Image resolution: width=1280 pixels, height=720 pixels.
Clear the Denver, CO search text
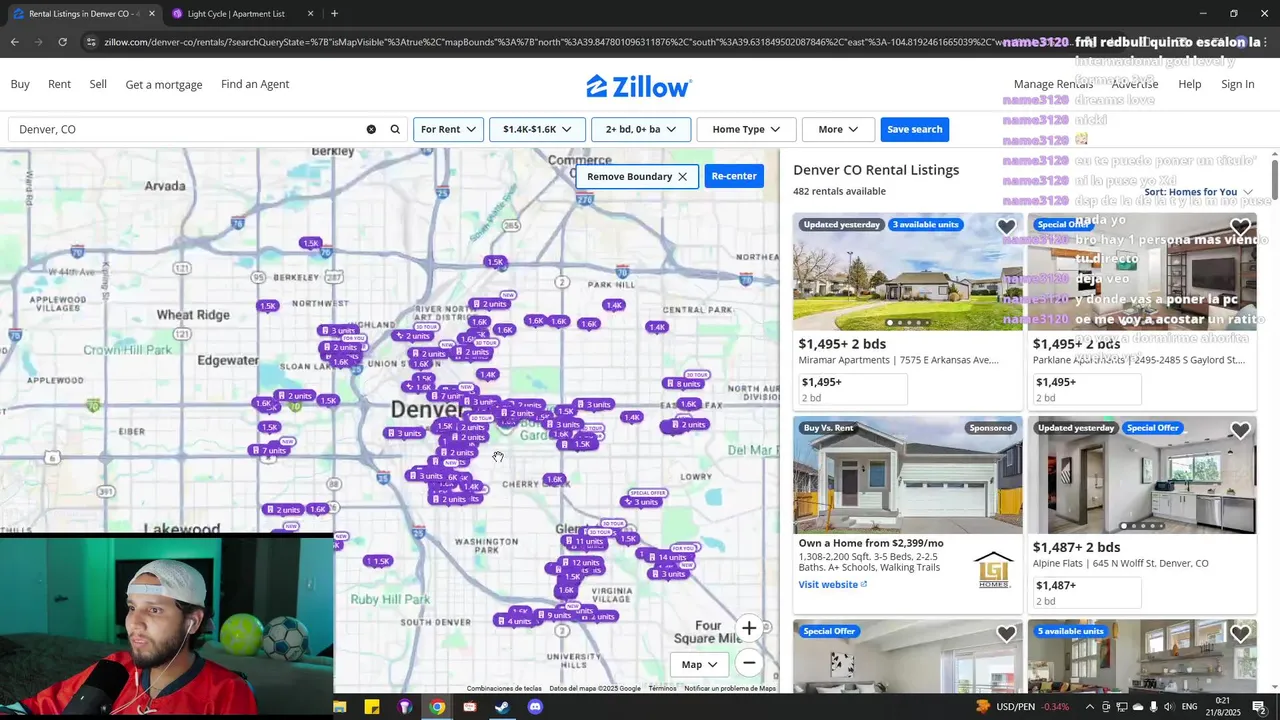tap(371, 129)
